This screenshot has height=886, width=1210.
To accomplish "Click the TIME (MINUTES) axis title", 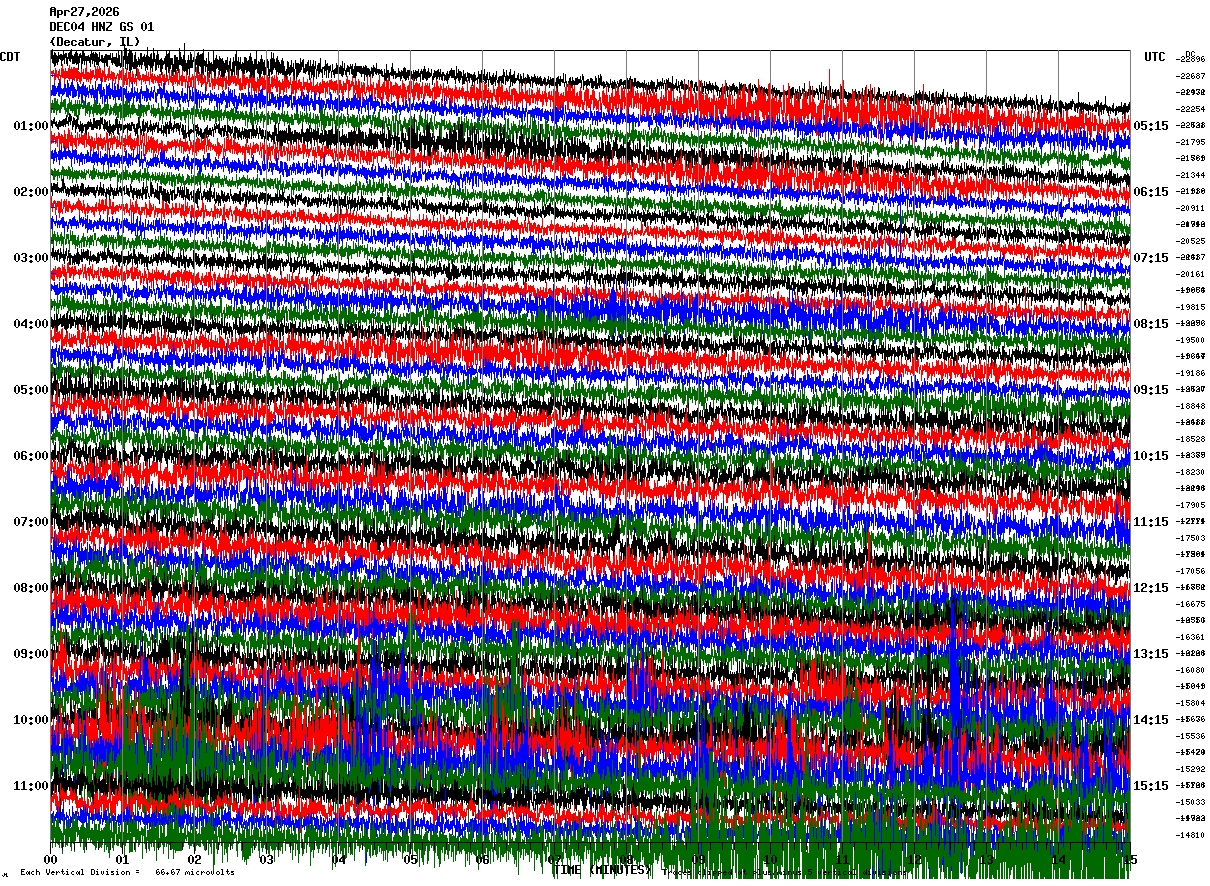I will pos(602,870).
